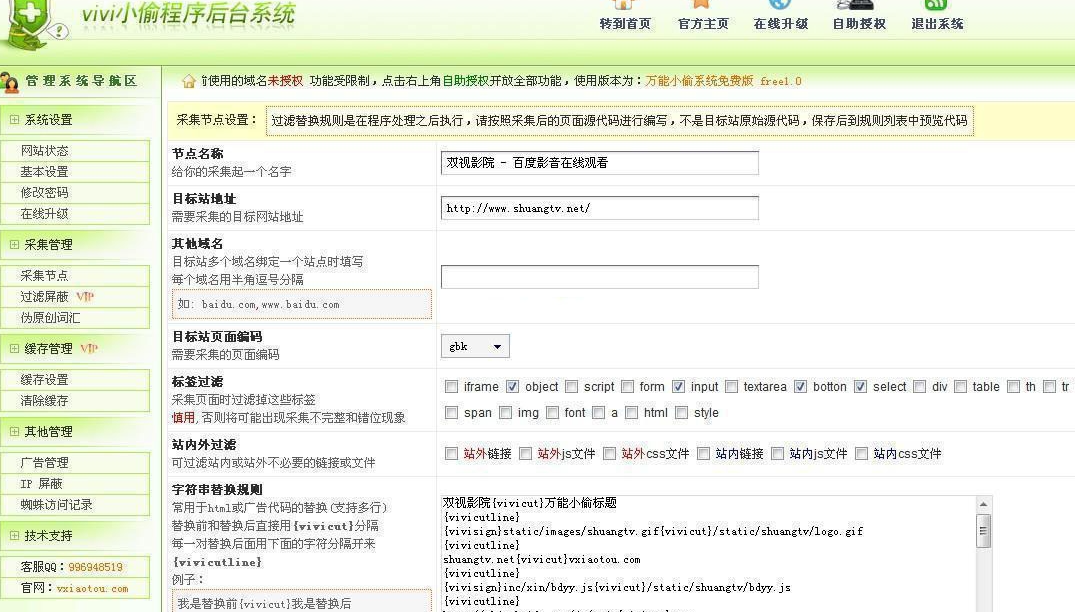Enable 站内js文件 filter checkbox
Screen dimensions: 1075x612
777,453
